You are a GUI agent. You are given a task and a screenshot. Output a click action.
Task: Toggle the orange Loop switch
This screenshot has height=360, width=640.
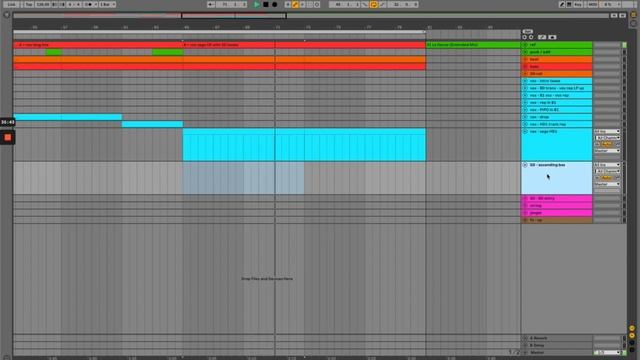tap(373, 4)
